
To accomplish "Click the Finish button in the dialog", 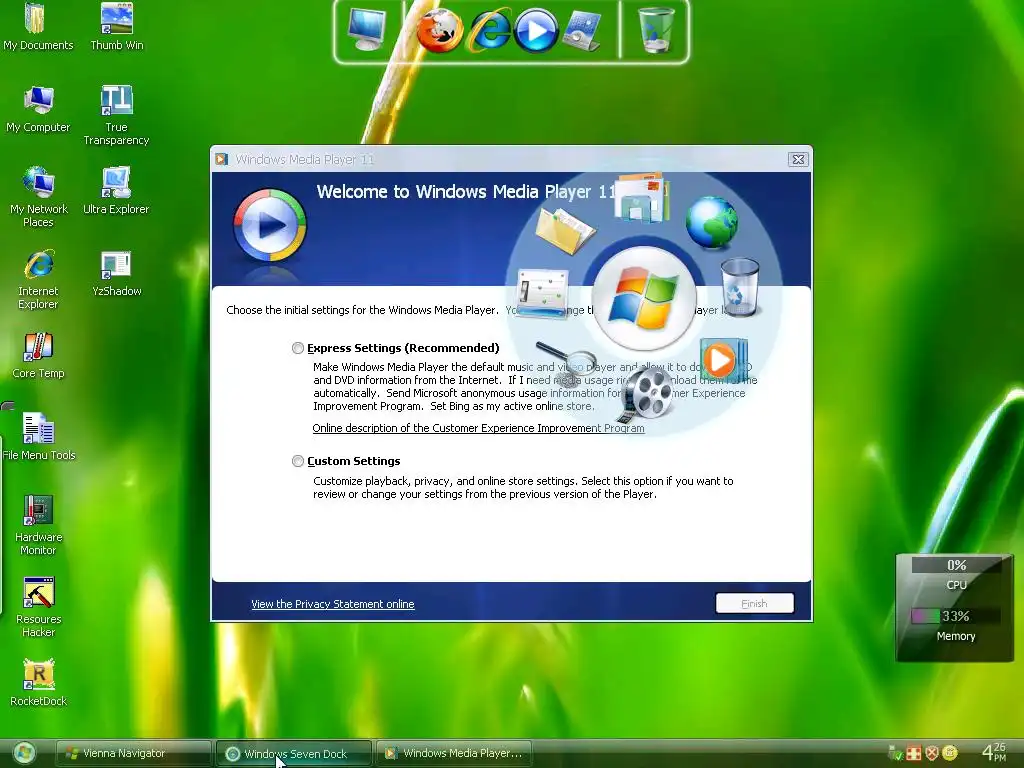I will click(754, 603).
